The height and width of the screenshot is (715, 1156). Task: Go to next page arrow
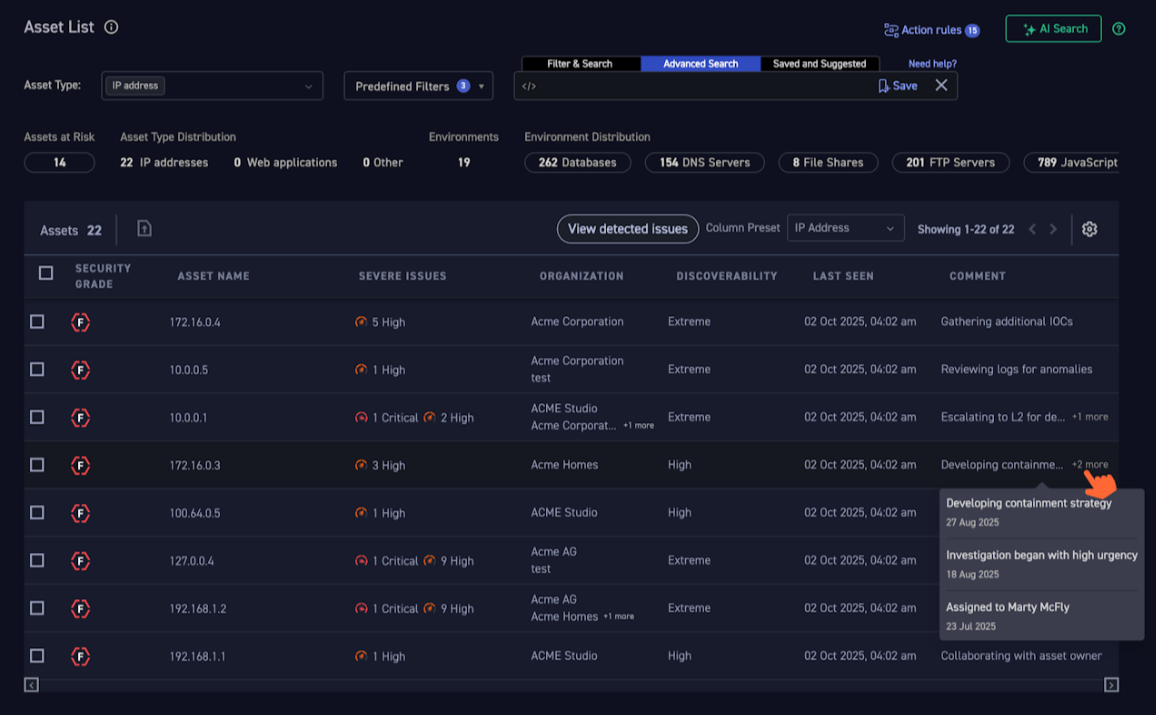1053,230
